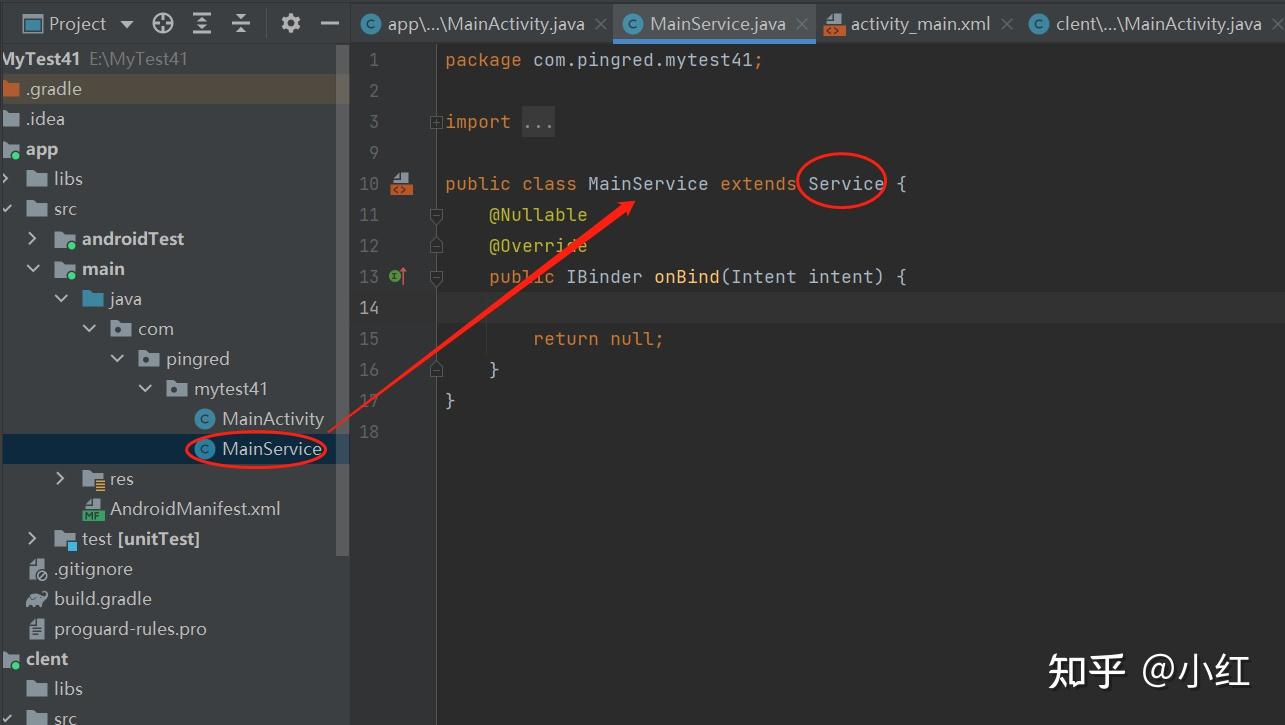
Task: Collapse all nodes in the Project panel
Action: tap(240, 24)
